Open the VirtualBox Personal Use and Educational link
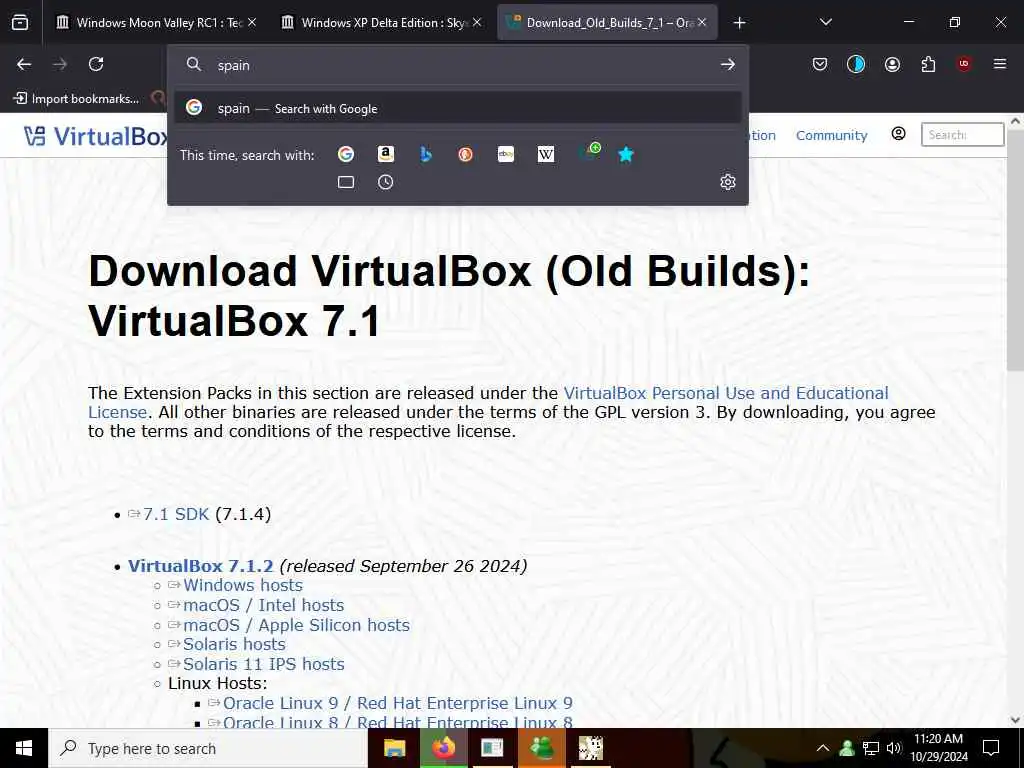 pos(726,393)
